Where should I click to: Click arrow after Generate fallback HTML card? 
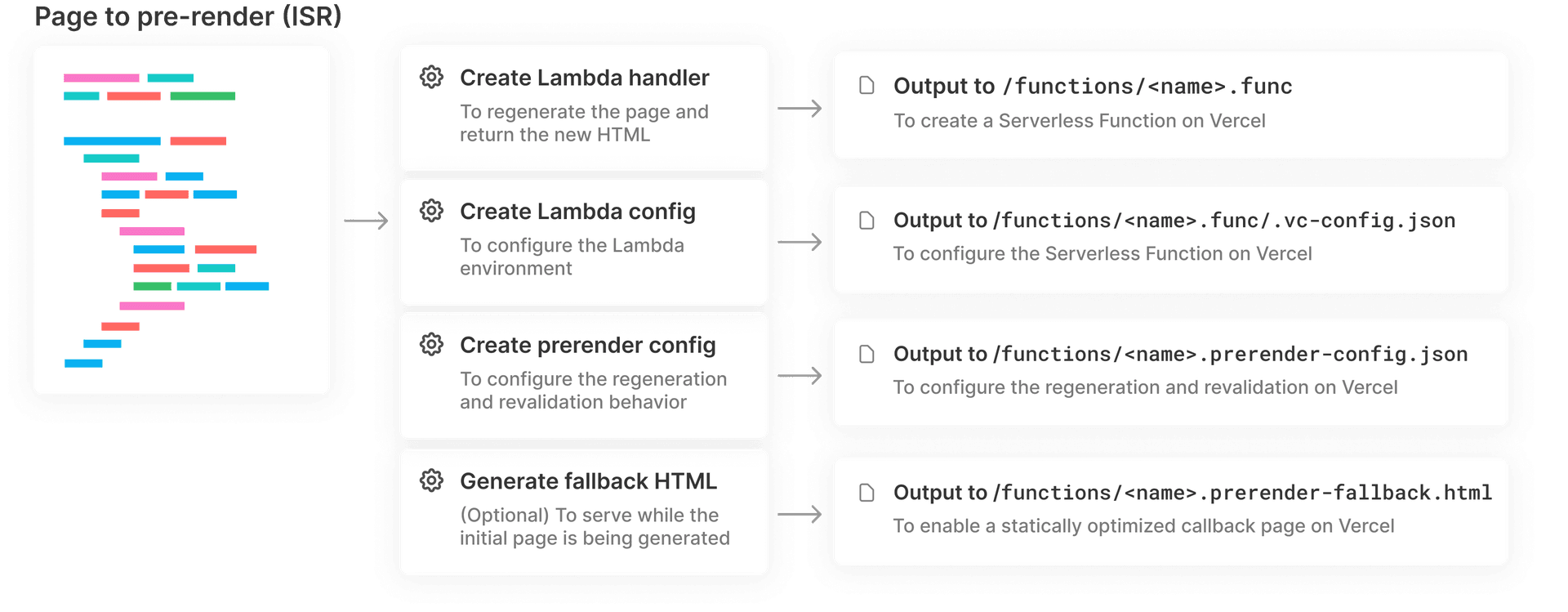tap(799, 514)
